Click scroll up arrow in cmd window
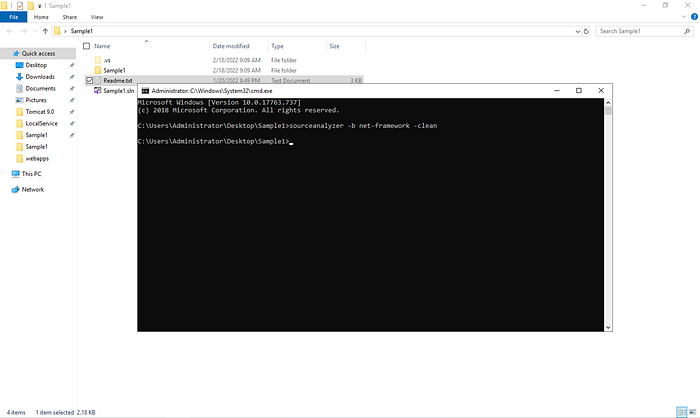Image resolution: width=700 pixels, height=418 pixels. tap(608, 103)
